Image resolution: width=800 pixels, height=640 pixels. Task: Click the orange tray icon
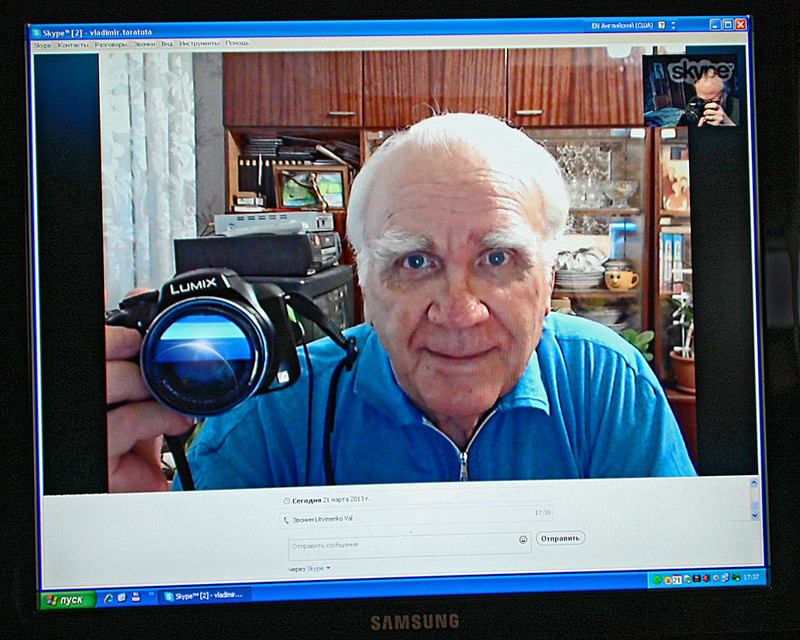(668, 580)
